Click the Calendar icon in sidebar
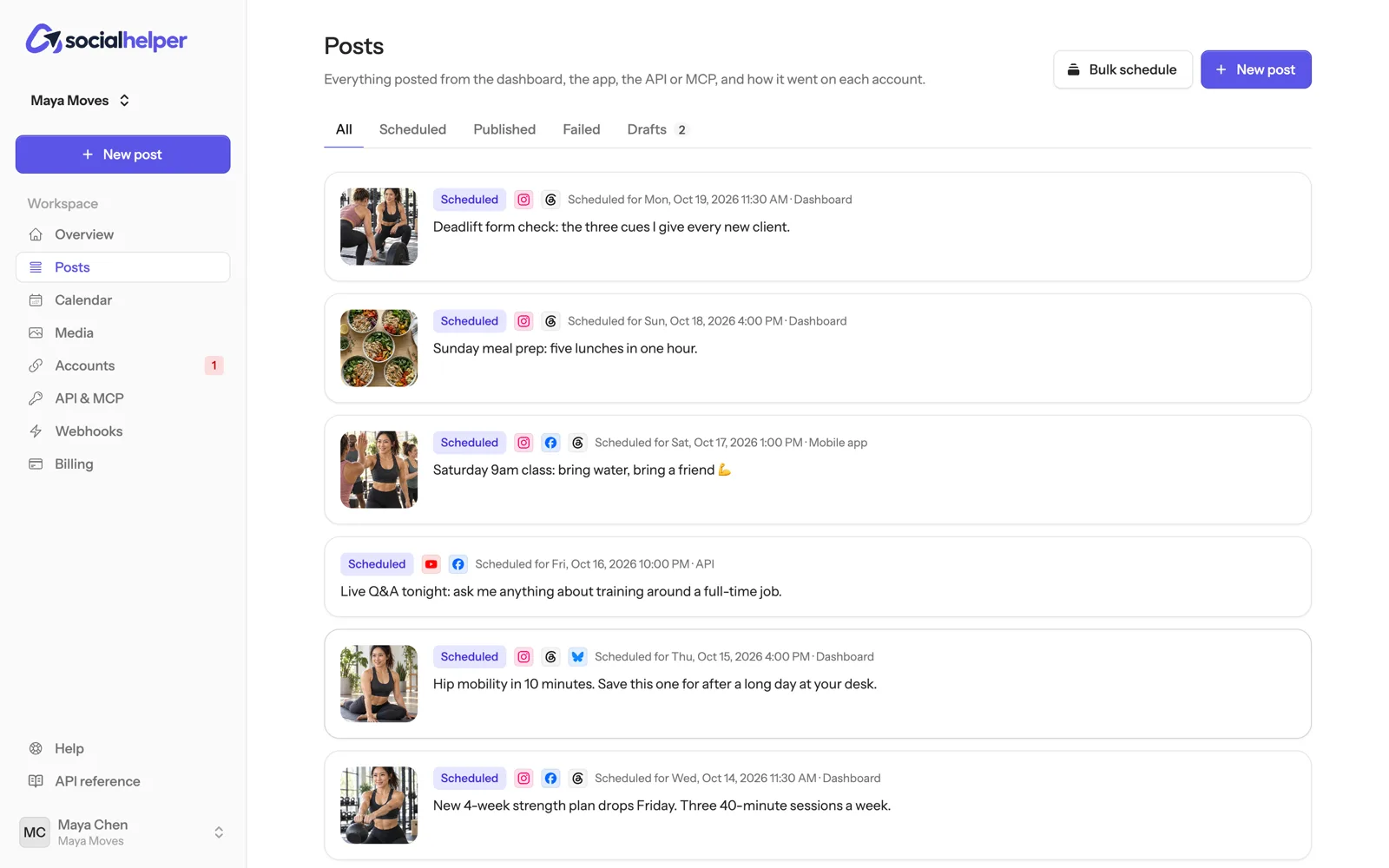This screenshot has height=868, width=1389. point(36,300)
